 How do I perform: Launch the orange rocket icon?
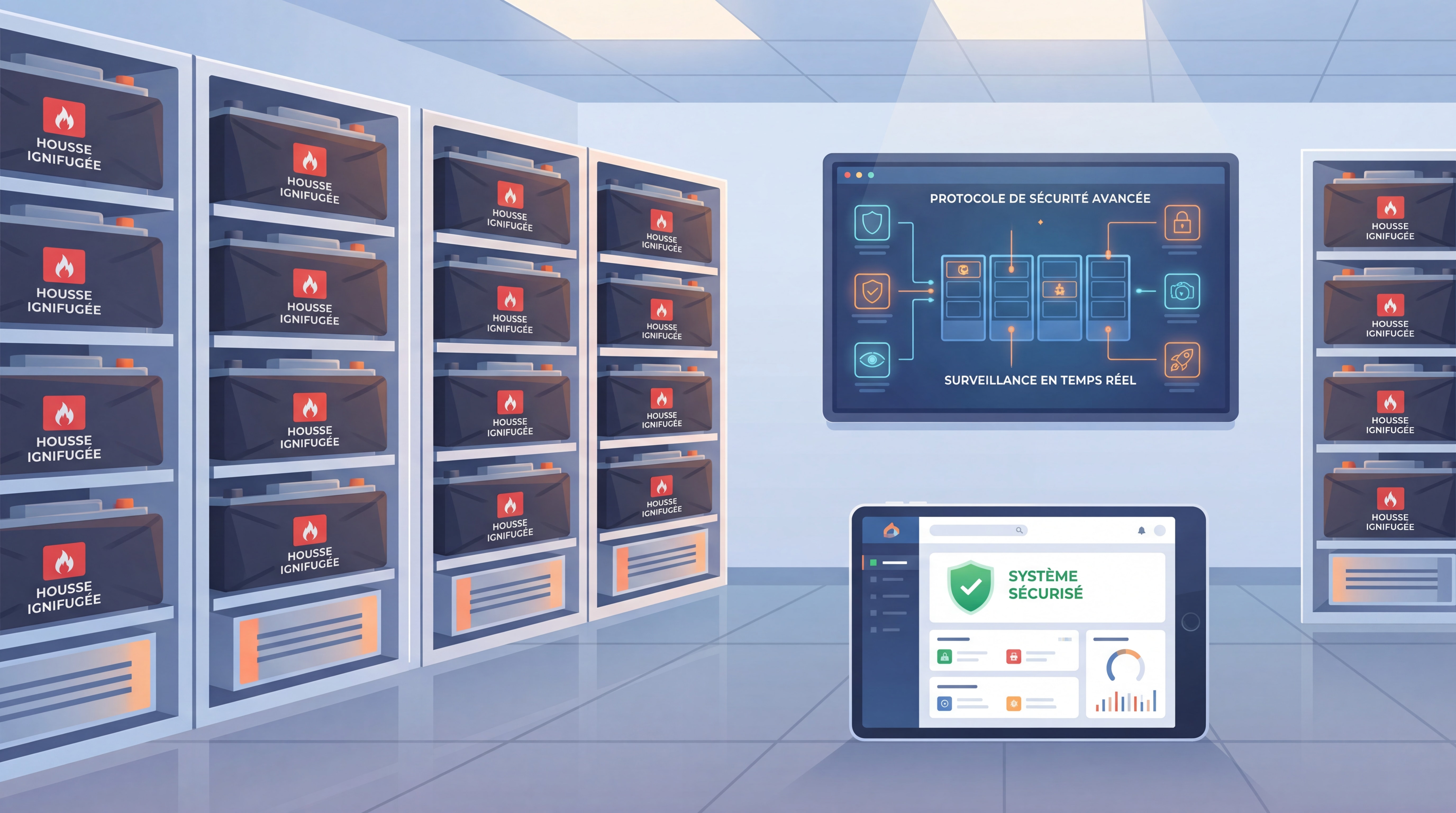pos(1182,360)
